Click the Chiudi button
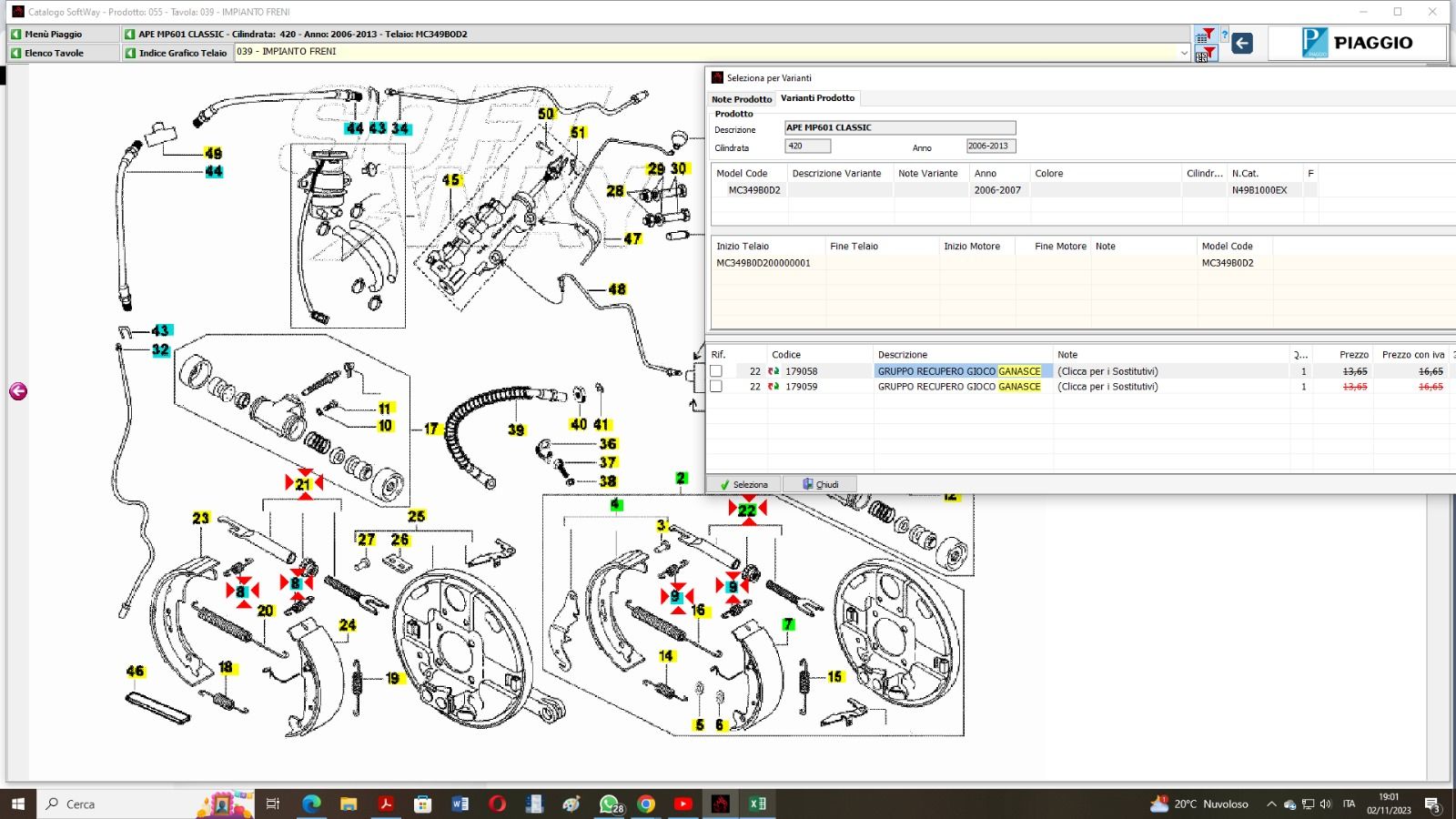 click(x=820, y=485)
